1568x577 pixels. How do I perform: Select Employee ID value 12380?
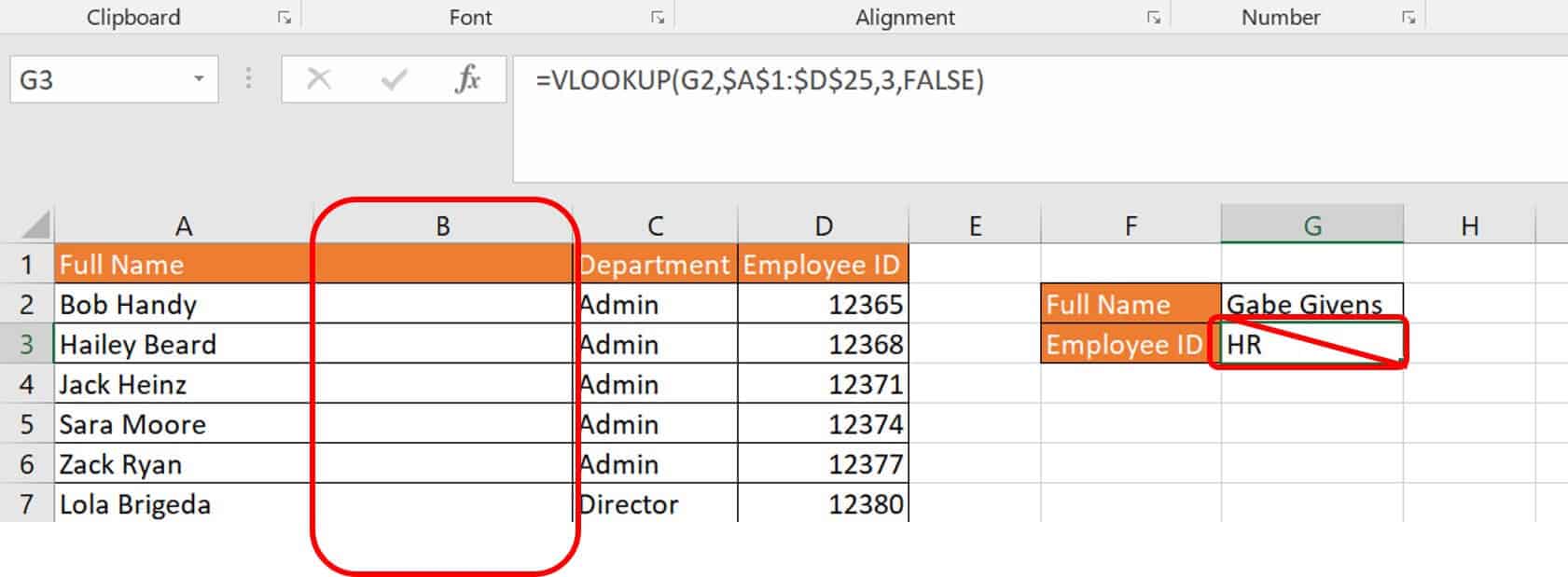point(823,504)
